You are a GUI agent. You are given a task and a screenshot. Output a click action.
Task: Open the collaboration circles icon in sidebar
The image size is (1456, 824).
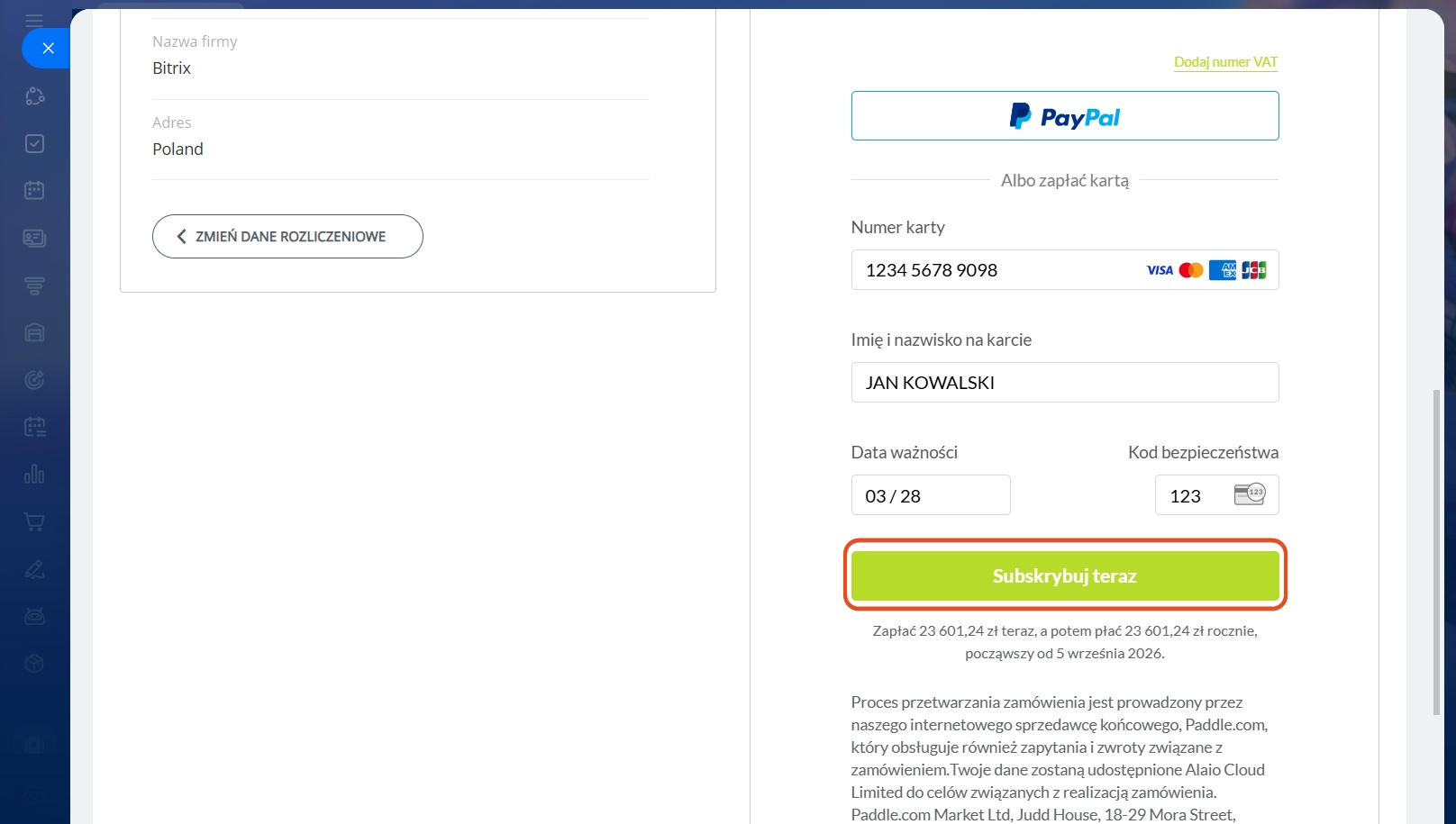pyautogui.click(x=34, y=95)
